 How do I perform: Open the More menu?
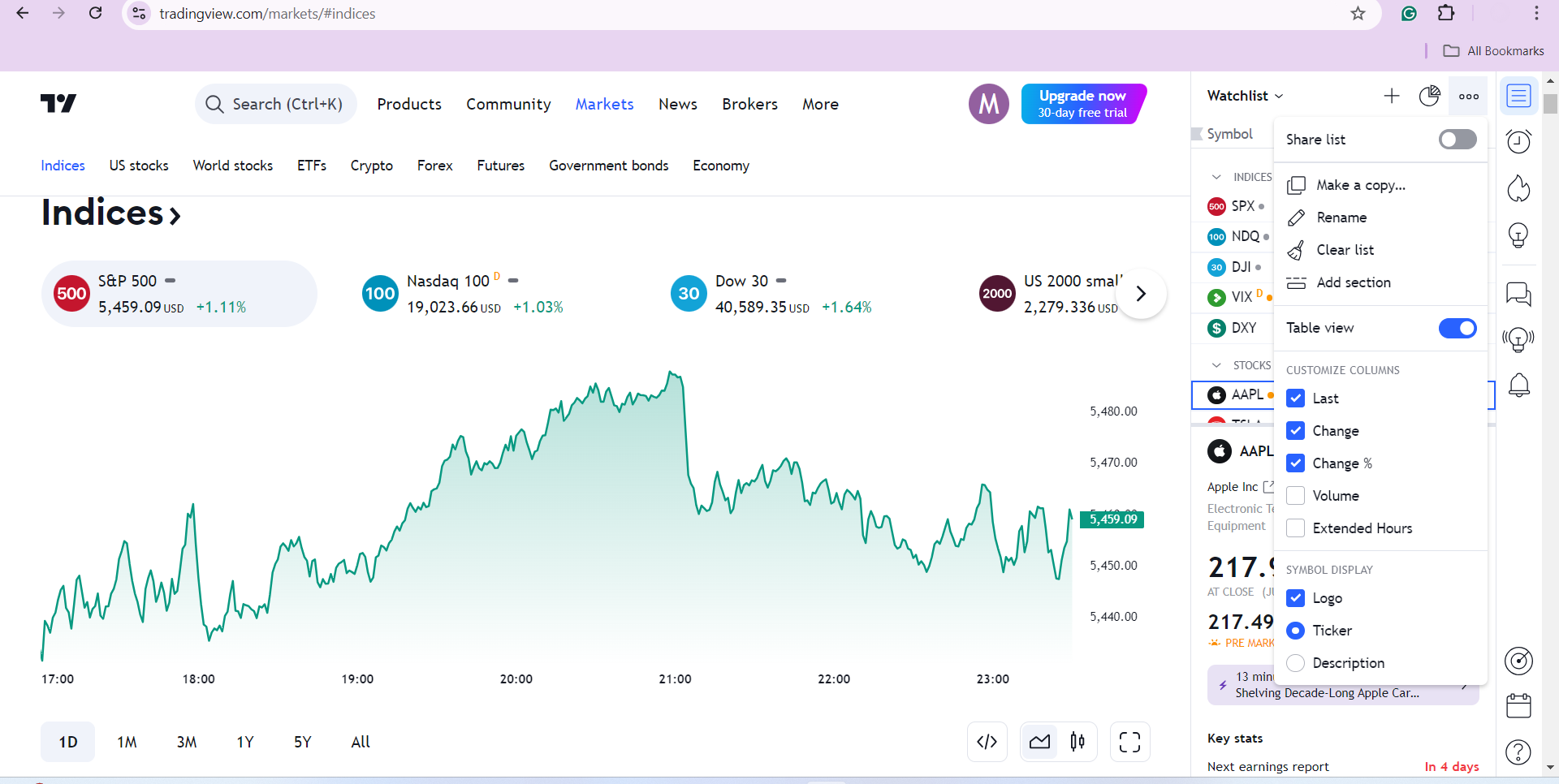coord(821,104)
